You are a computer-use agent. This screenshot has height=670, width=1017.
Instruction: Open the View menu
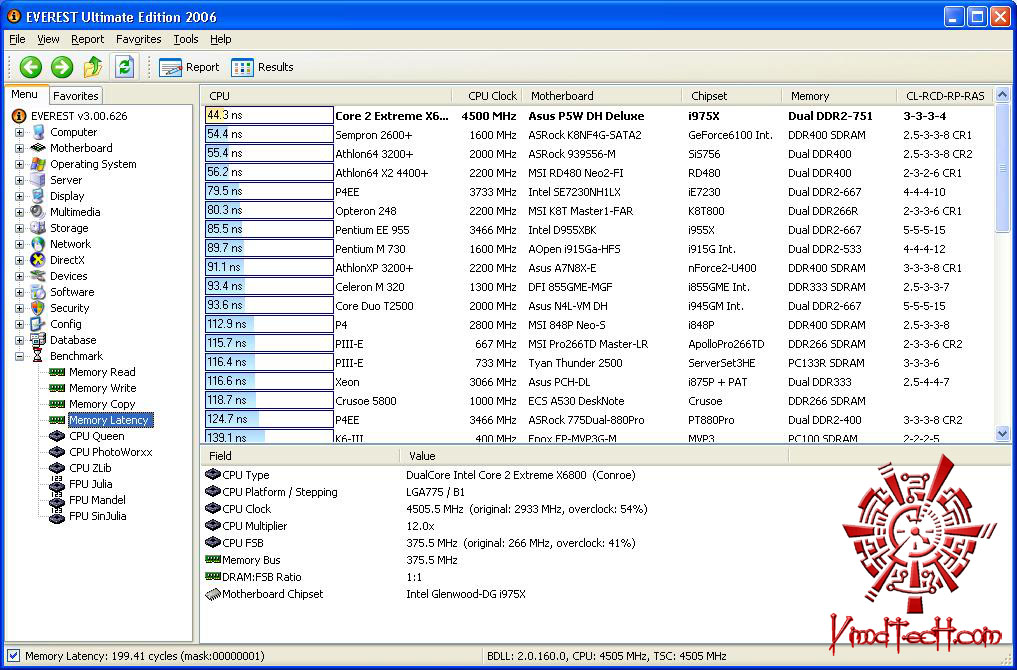(49, 40)
